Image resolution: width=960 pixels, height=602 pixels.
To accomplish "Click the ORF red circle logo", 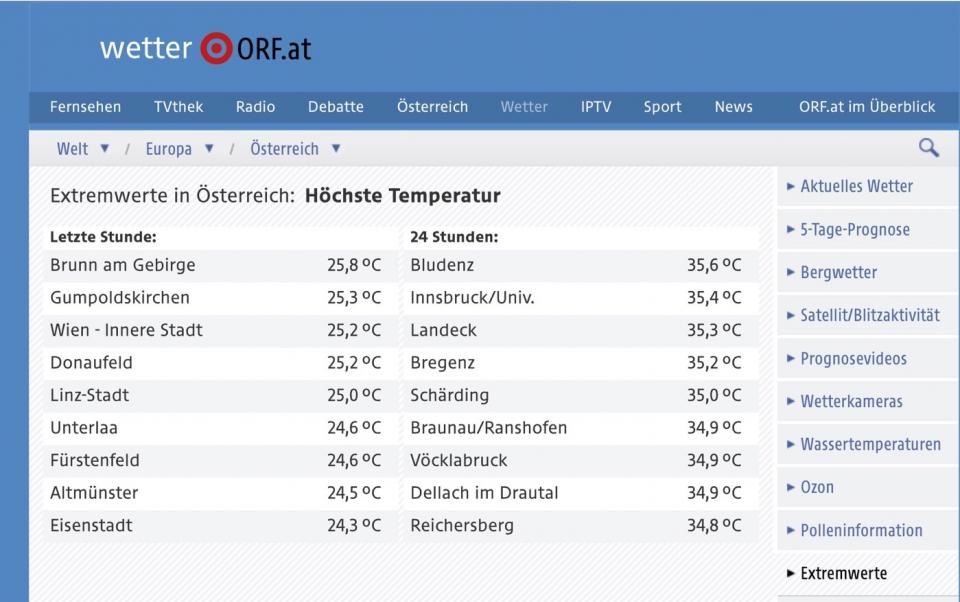I will 216,48.
